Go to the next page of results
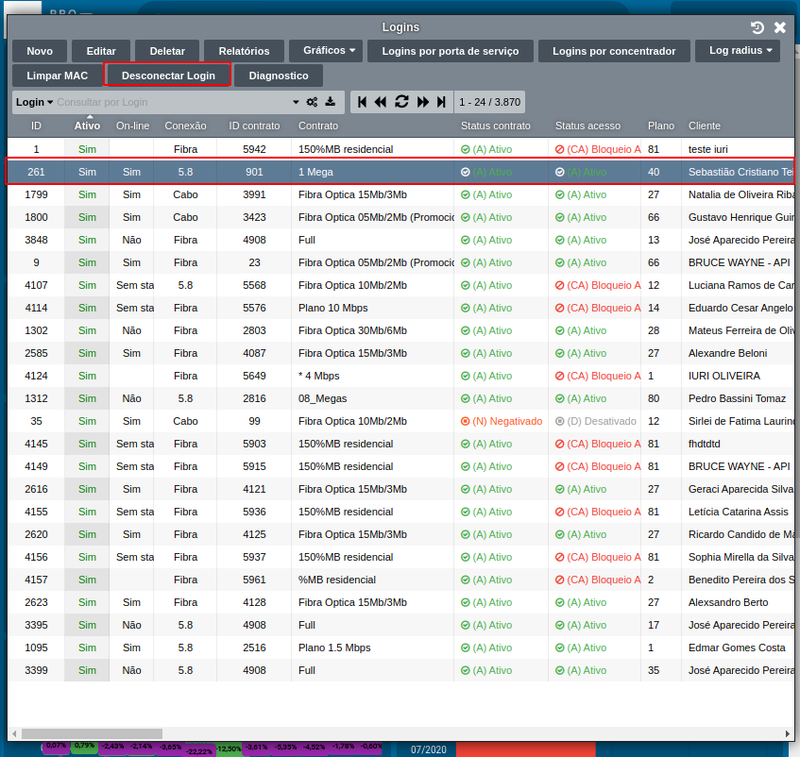 423,102
